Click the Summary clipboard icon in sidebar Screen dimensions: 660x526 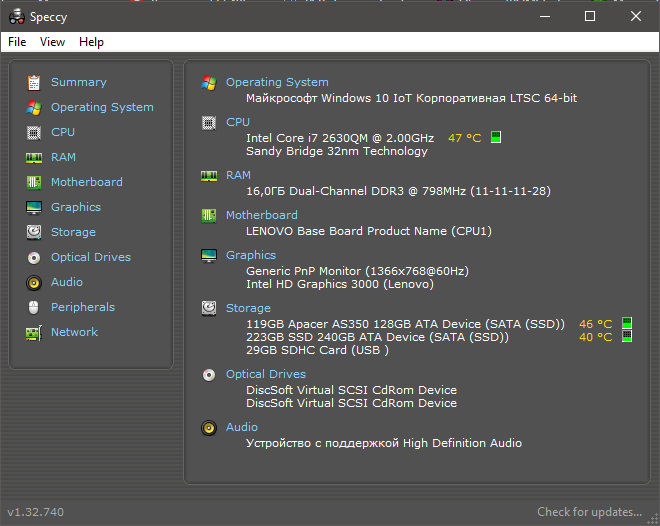pos(34,82)
